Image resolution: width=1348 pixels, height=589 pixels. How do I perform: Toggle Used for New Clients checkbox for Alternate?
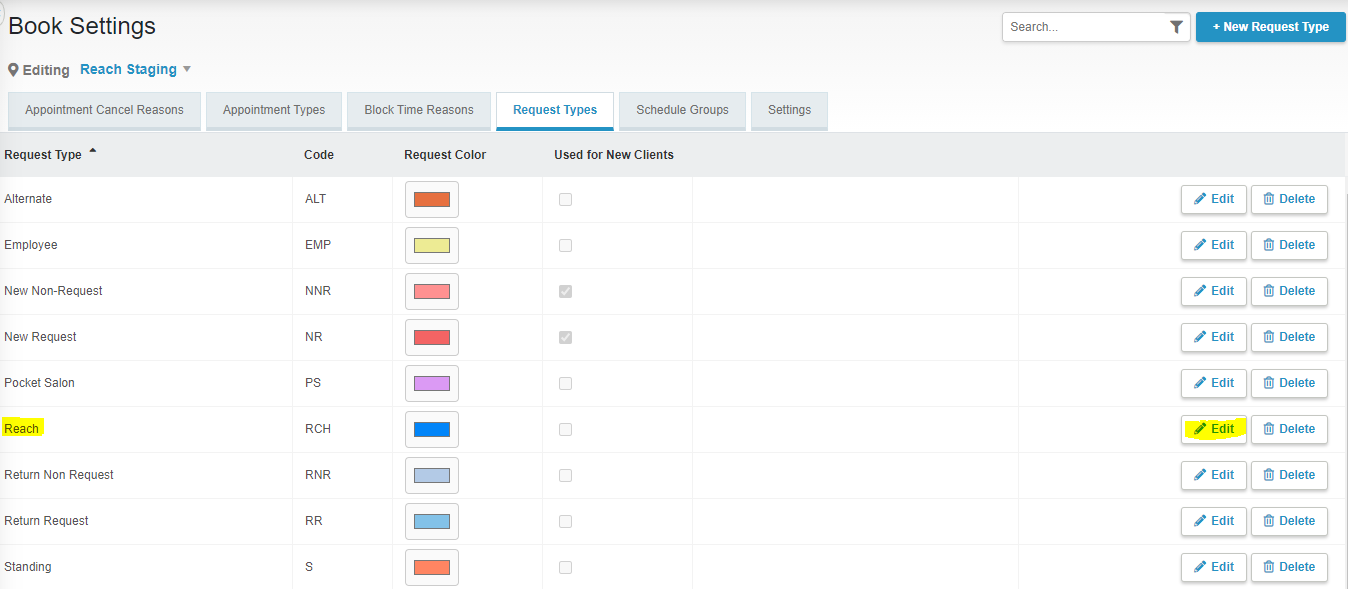click(566, 199)
